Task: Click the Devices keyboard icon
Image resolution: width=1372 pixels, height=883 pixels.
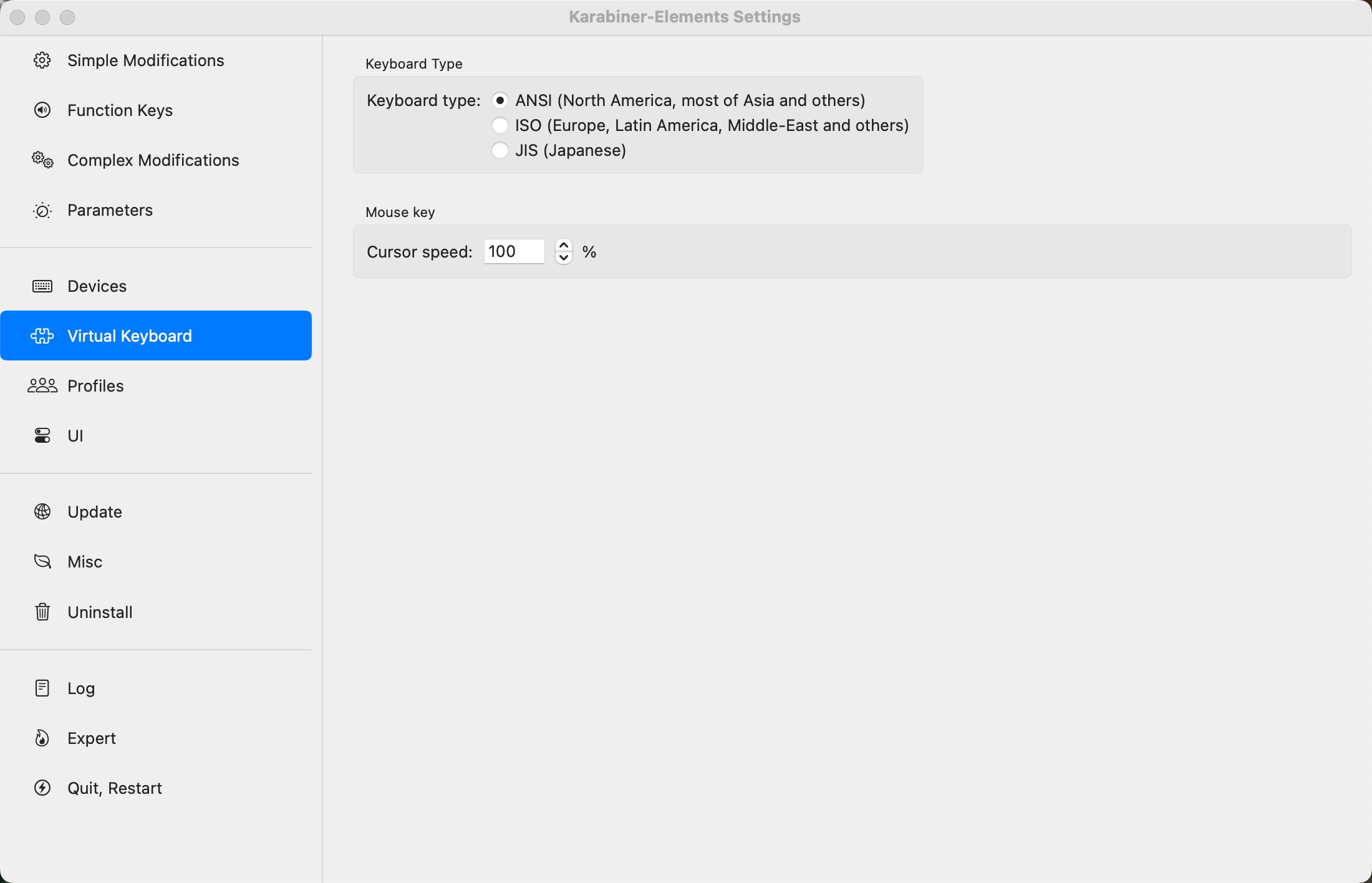Action: (42, 286)
